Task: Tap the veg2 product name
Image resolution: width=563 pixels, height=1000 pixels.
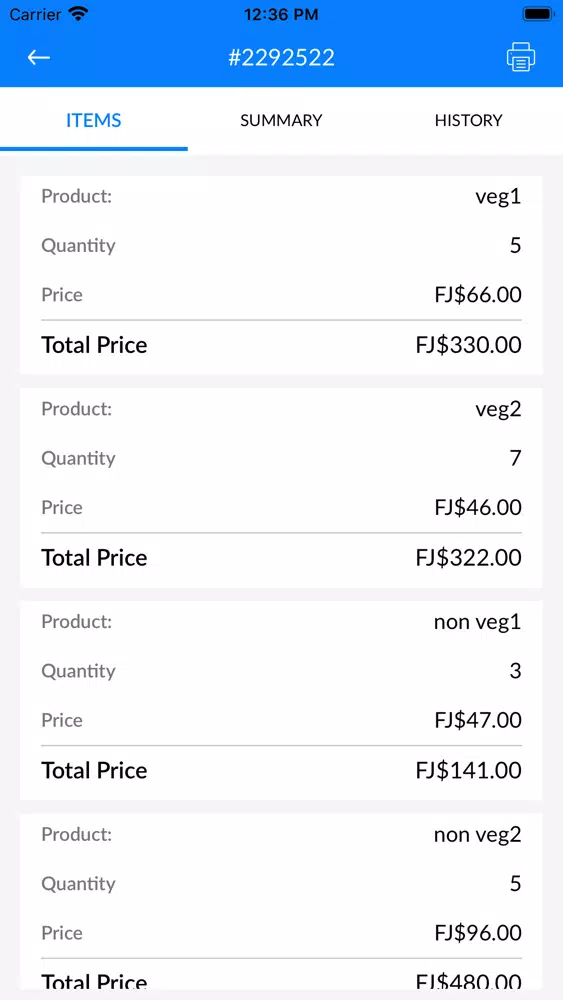Action: point(498,409)
